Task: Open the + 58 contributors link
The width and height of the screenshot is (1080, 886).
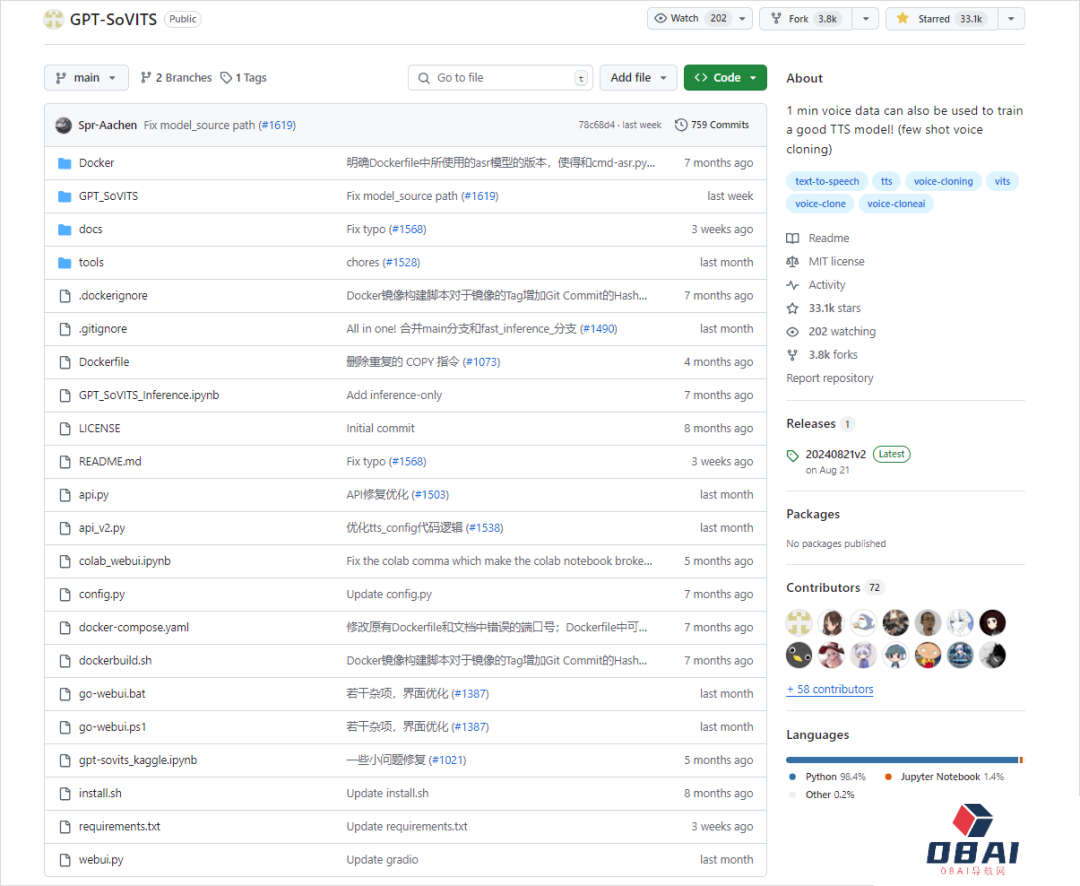Action: 829,689
